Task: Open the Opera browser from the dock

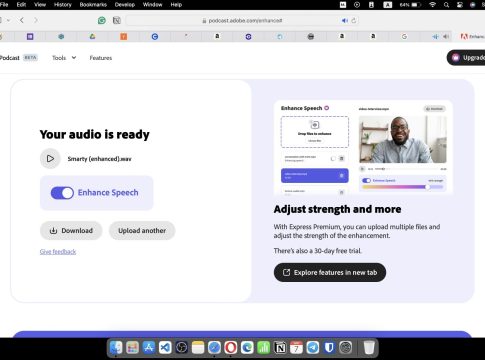Action: click(x=231, y=348)
